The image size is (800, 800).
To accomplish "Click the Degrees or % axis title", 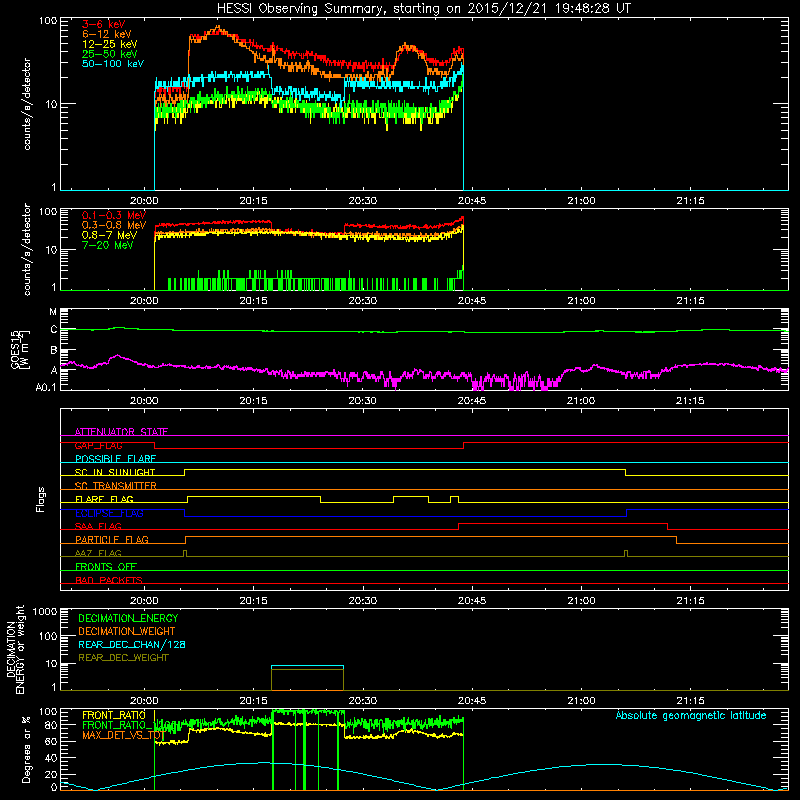I will (x=26, y=750).
